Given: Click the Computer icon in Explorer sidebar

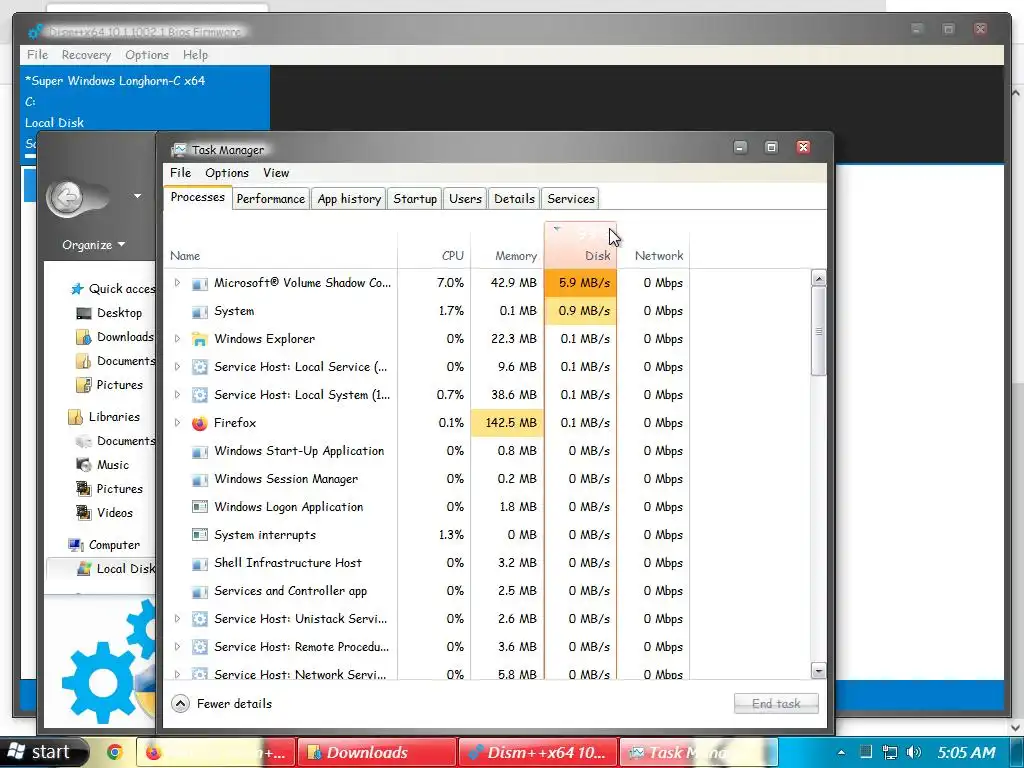Looking at the screenshot, I should tap(76, 545).
